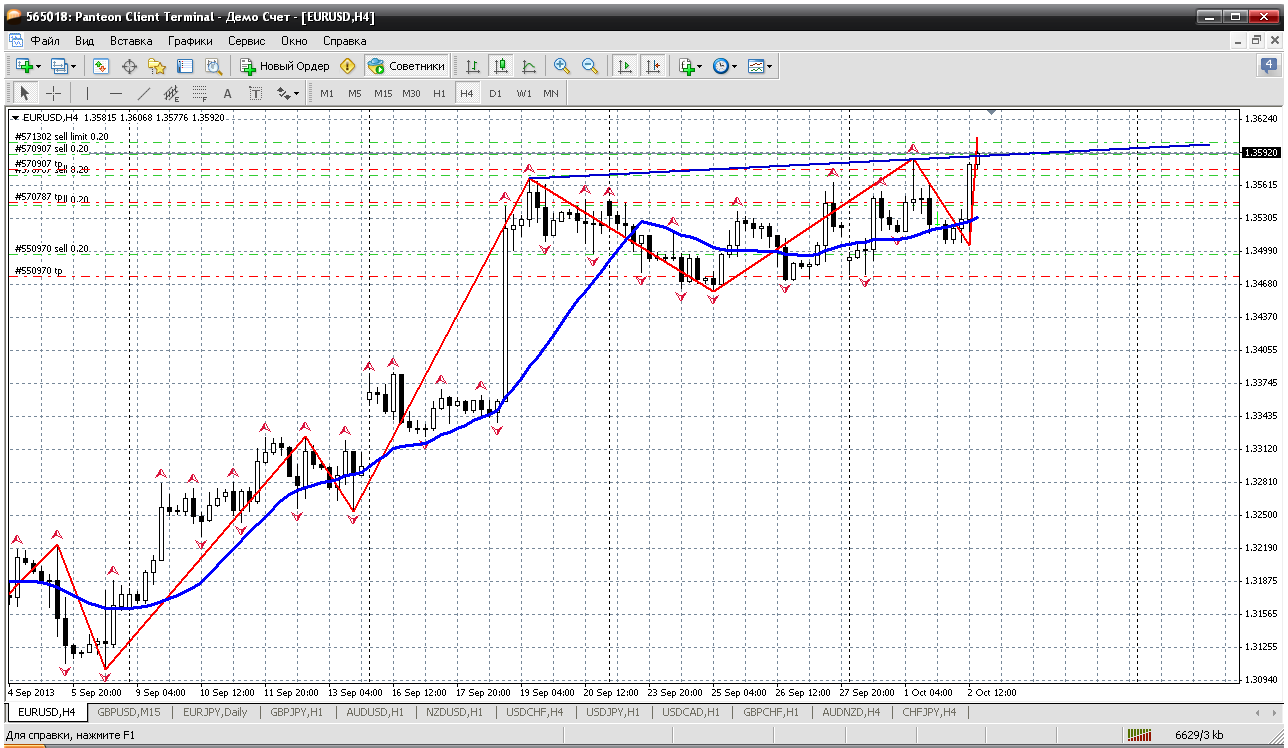This screenshot has height=748, width=1288.
Task: Open the Market Watch window icon
Action: click(x=101, y=66)
